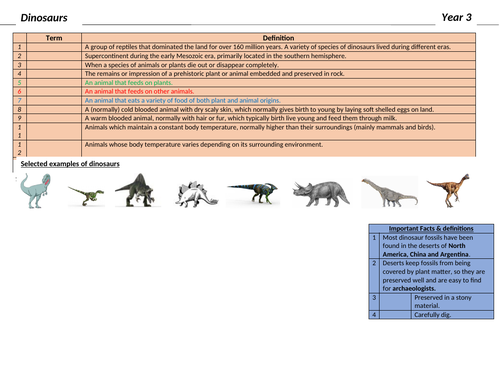Select the grey Triceratops picture

(x=321, y=194)
